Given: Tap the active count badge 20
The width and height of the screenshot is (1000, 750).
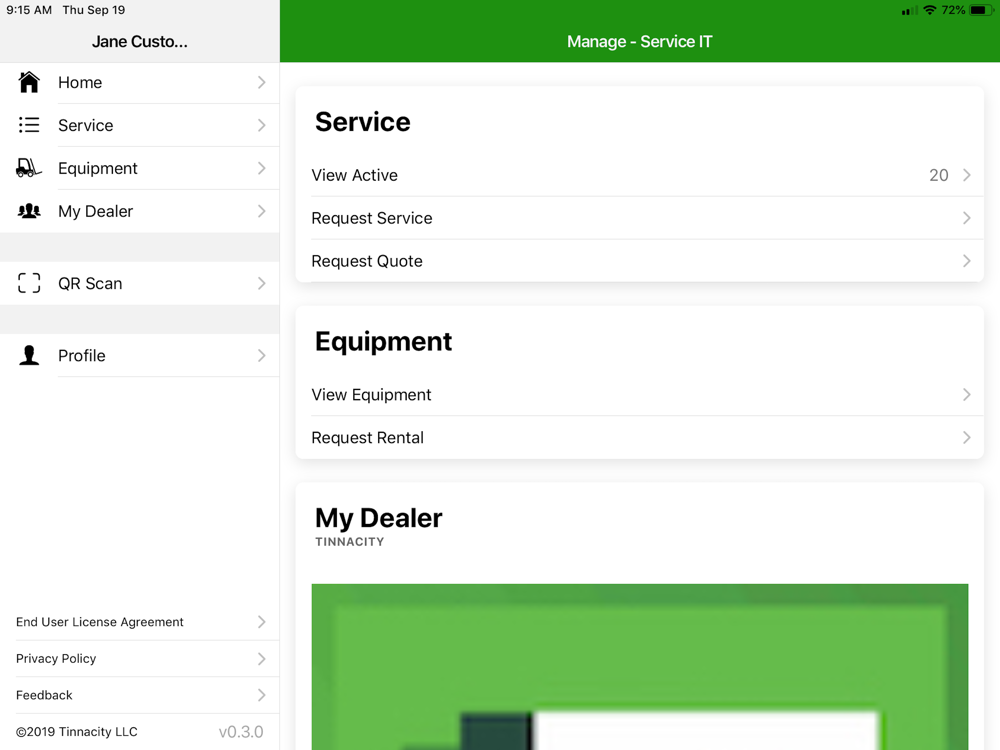Looking at the screenshot, I should [x=939, y=175].
